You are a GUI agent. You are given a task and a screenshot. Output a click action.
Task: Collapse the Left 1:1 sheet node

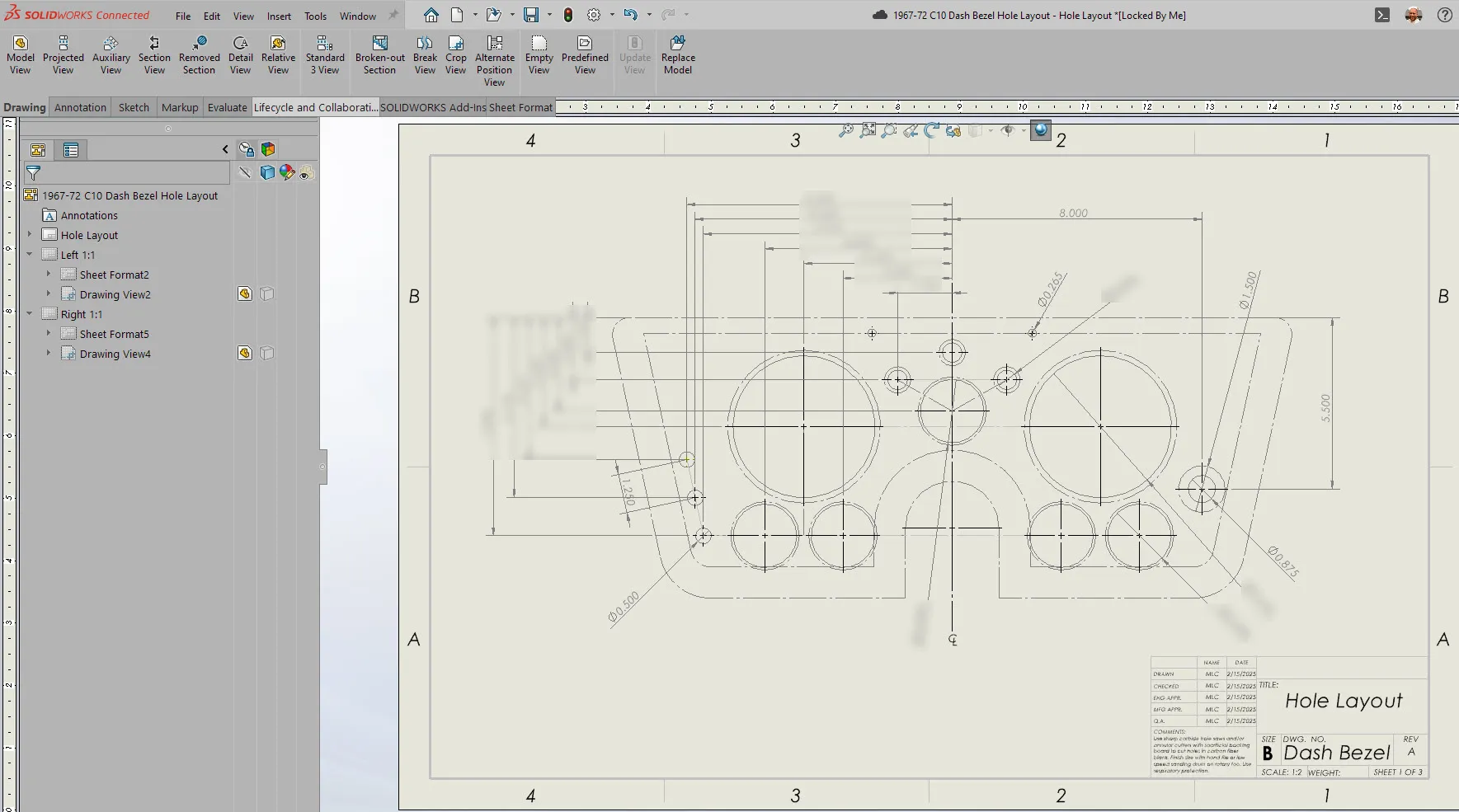click(x=30, y=255)
